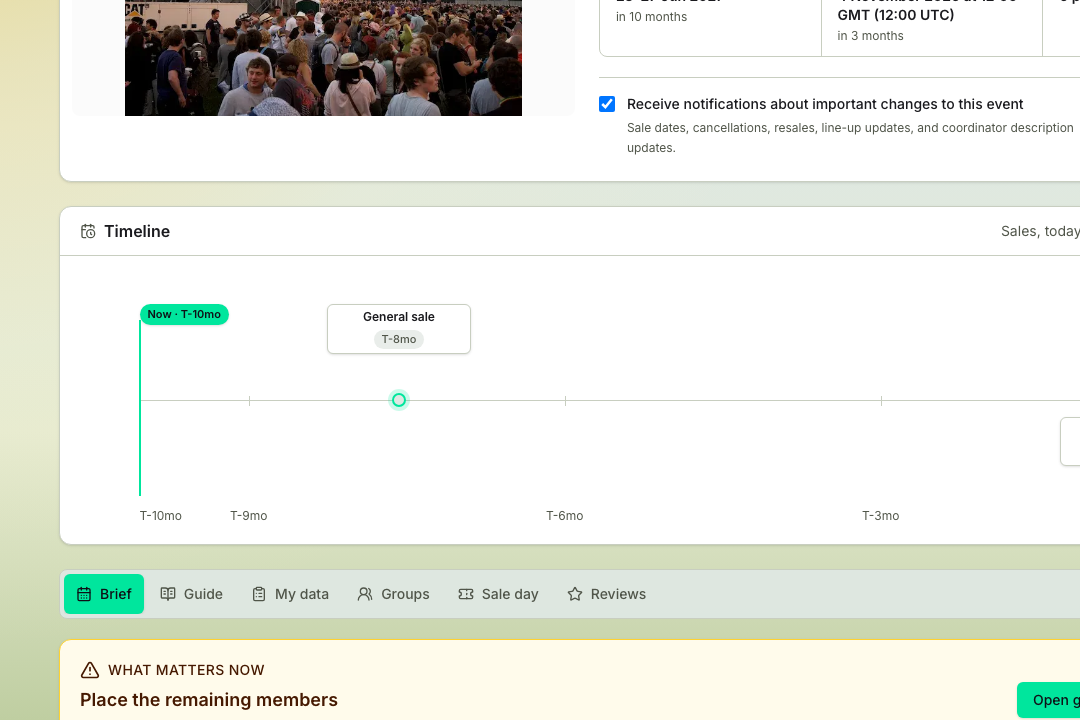Click the ticket icon beside Sale day
Viewport: 1080px width, 720px height.
[x=466, y=594]
